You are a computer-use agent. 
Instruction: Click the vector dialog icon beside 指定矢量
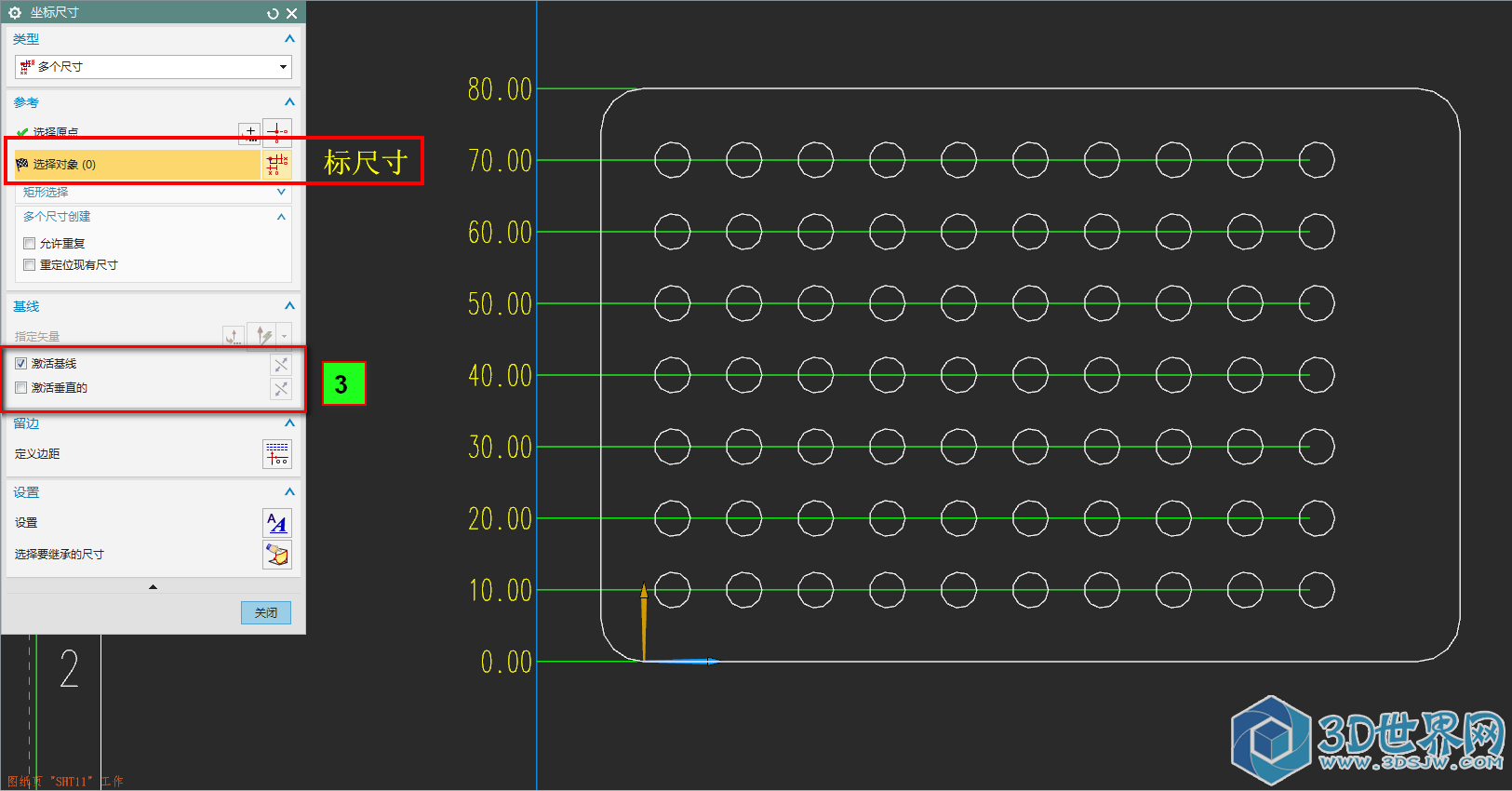tap(234, 336)
